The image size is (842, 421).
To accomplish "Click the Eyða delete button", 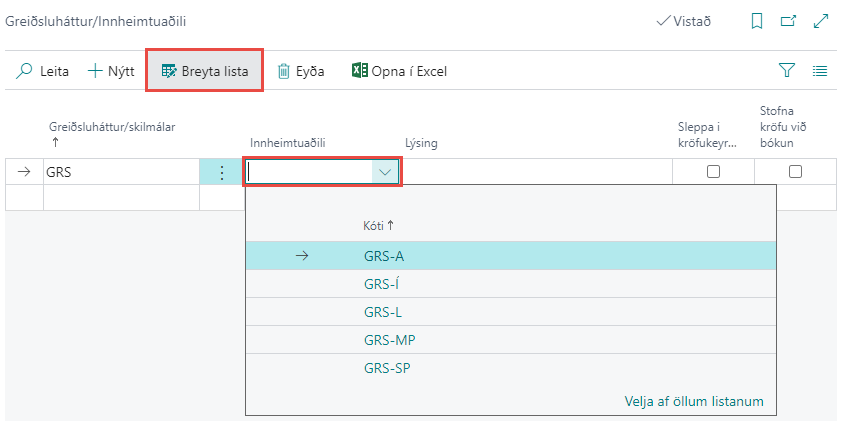I will coord(300,71).
